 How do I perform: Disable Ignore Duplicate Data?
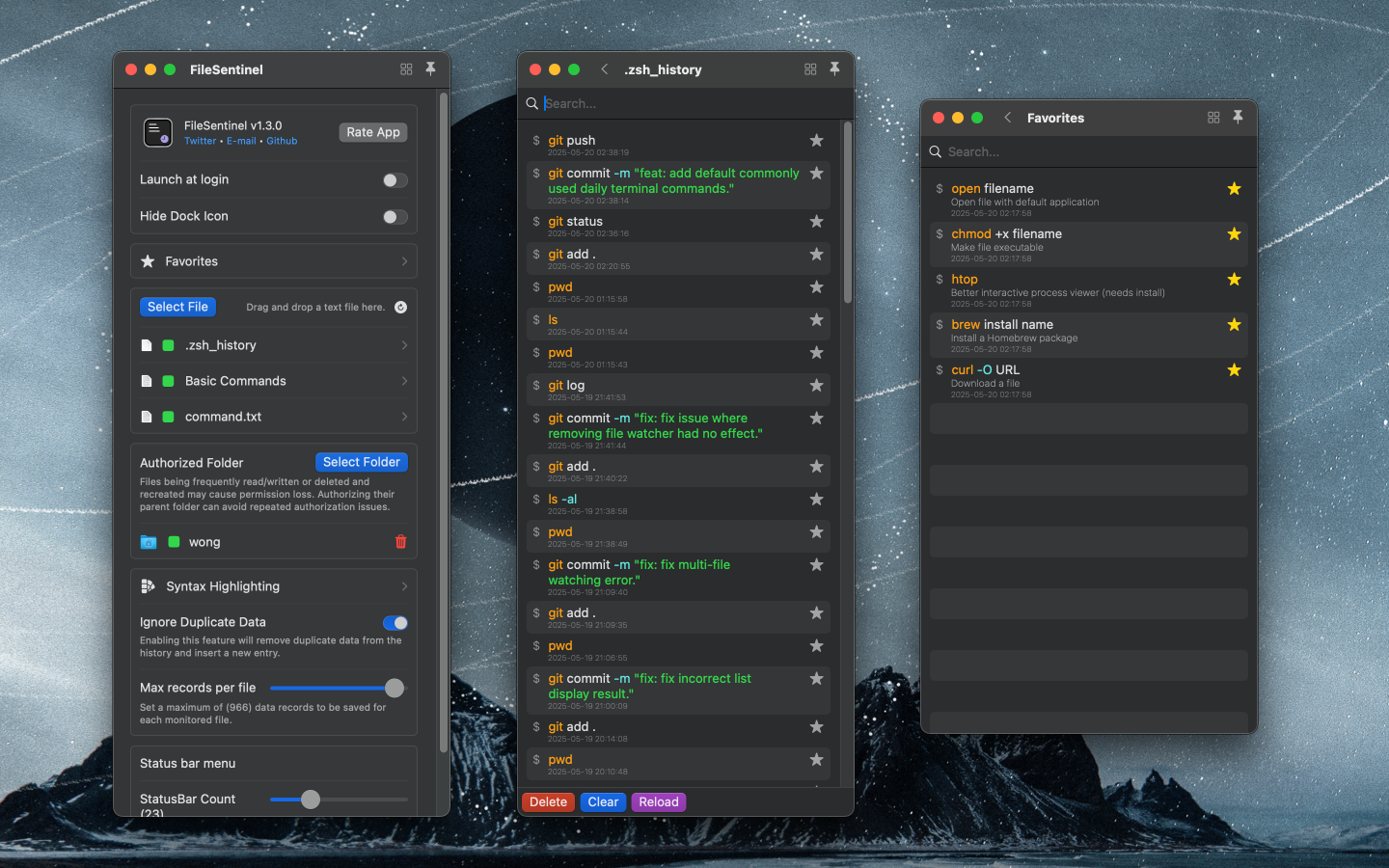(x=395, y=623)
